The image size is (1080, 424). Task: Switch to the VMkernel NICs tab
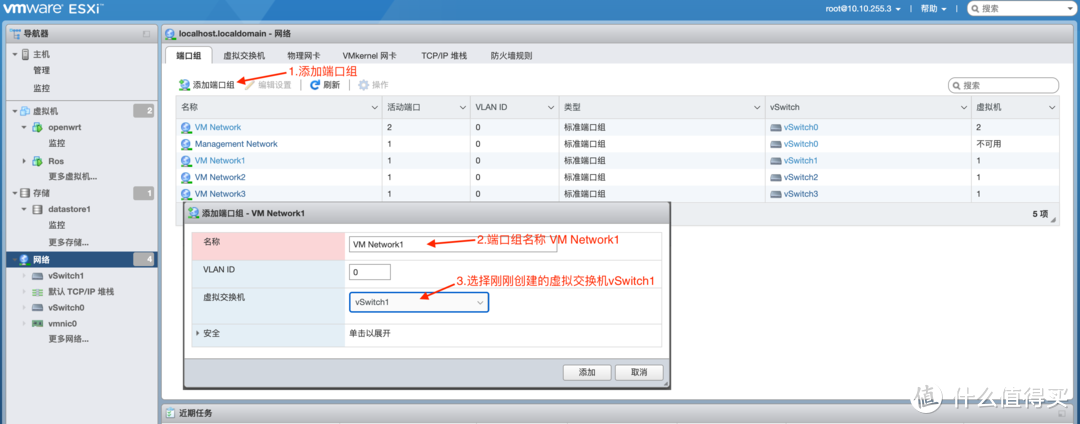[368, 56]
